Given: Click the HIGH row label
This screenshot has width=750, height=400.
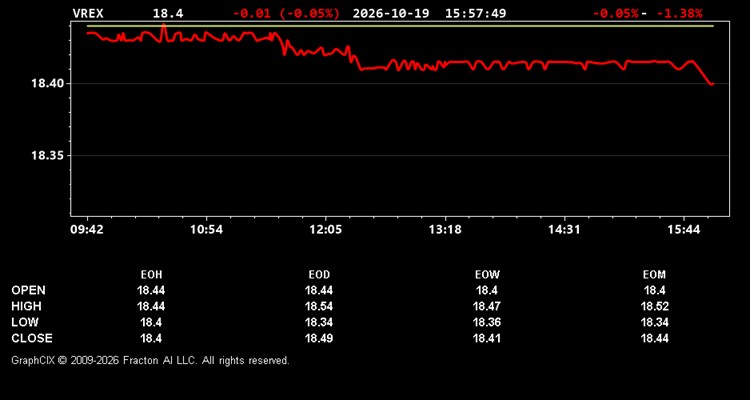Looking at the screenshot, I should click(x=27, y=306).
